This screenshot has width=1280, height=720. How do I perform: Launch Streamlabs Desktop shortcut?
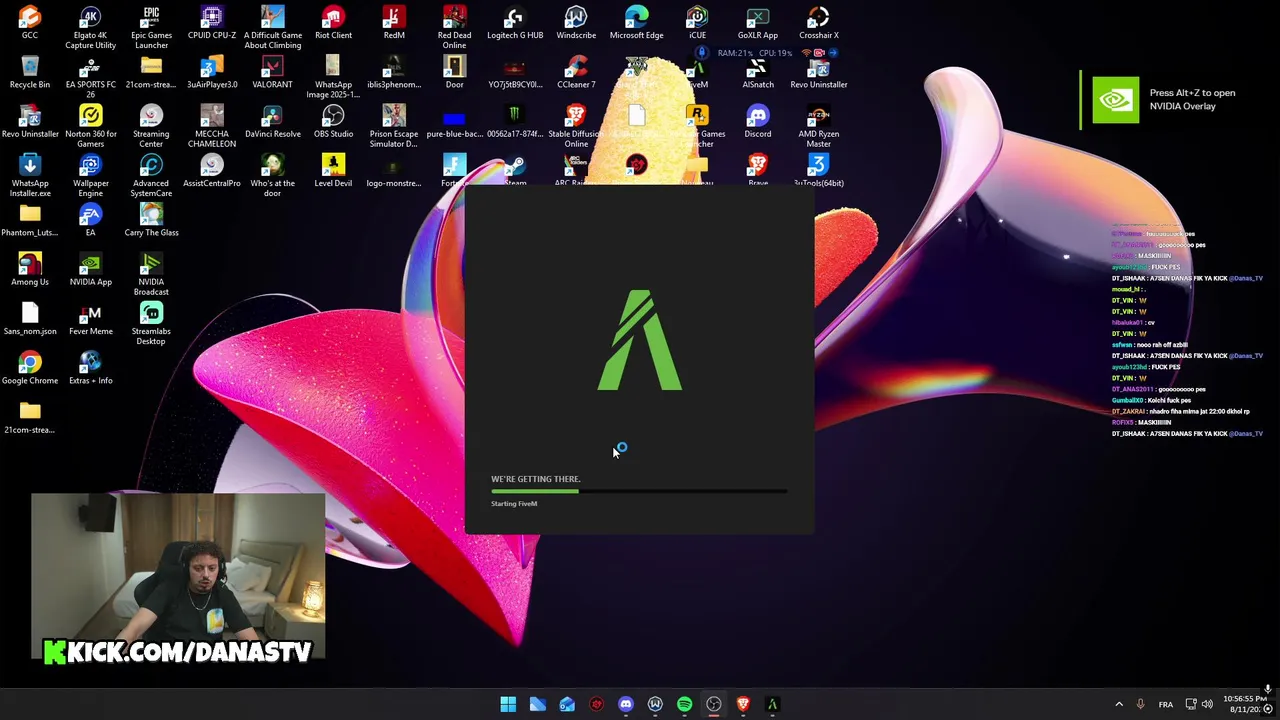[151, 322]
